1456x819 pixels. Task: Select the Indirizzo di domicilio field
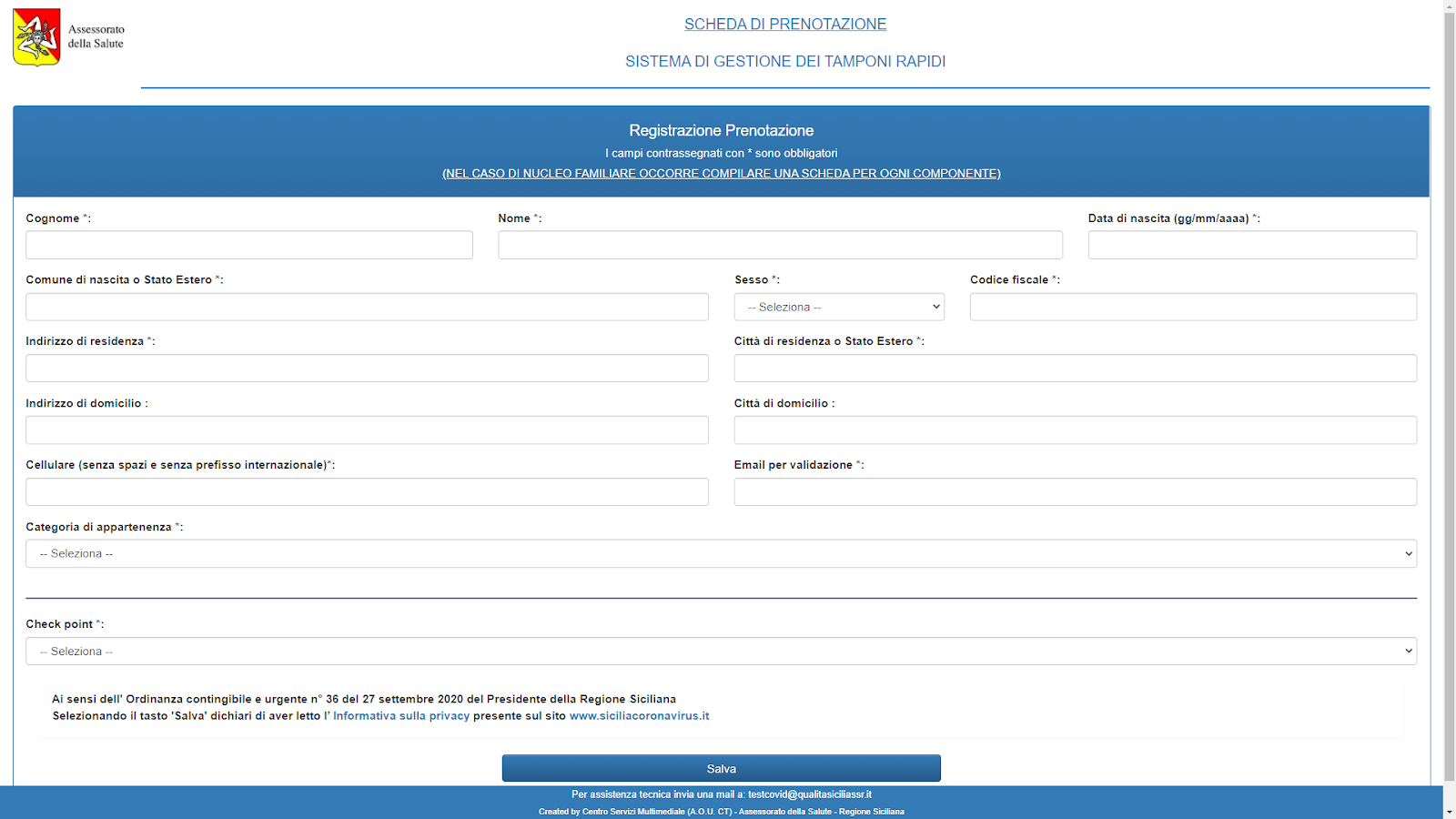(367, 430)
